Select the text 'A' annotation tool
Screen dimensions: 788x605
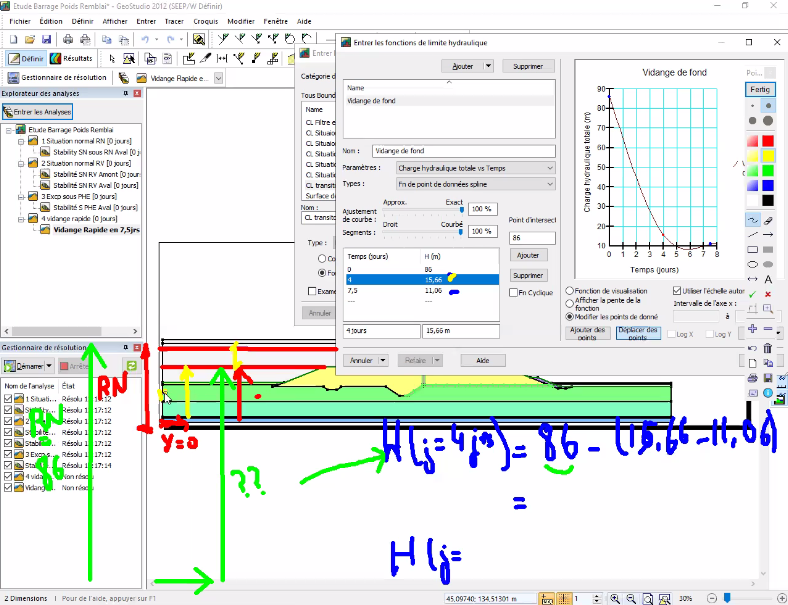768,279
